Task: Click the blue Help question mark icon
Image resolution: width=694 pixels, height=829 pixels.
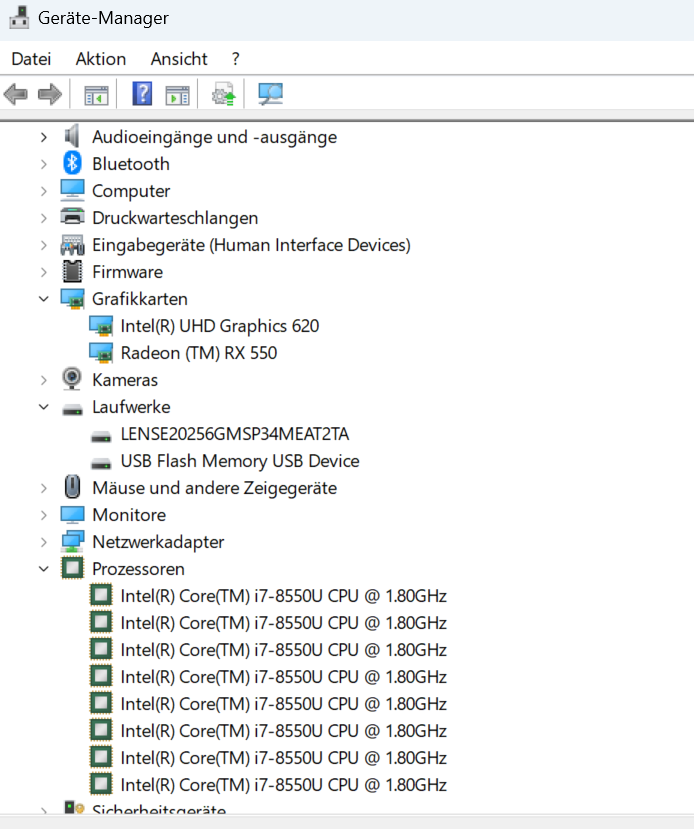Action: point(142,94)
